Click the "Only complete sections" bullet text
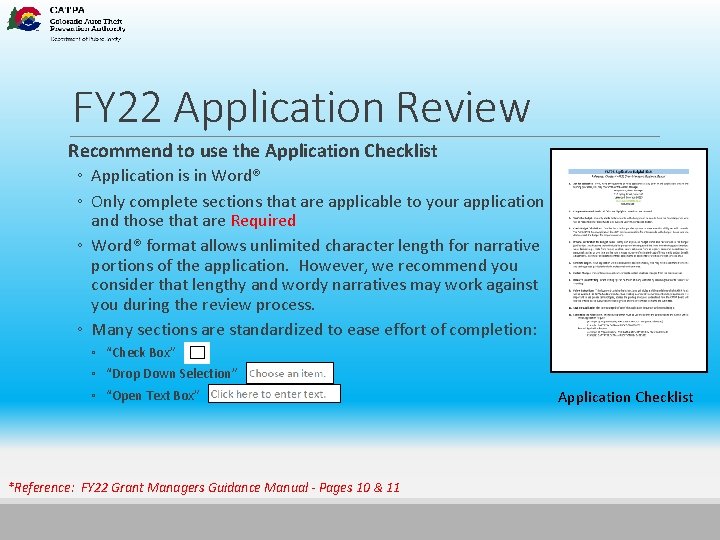Viewport: 720px width, 540px height. pyautogui.click(x=317, y=211)
